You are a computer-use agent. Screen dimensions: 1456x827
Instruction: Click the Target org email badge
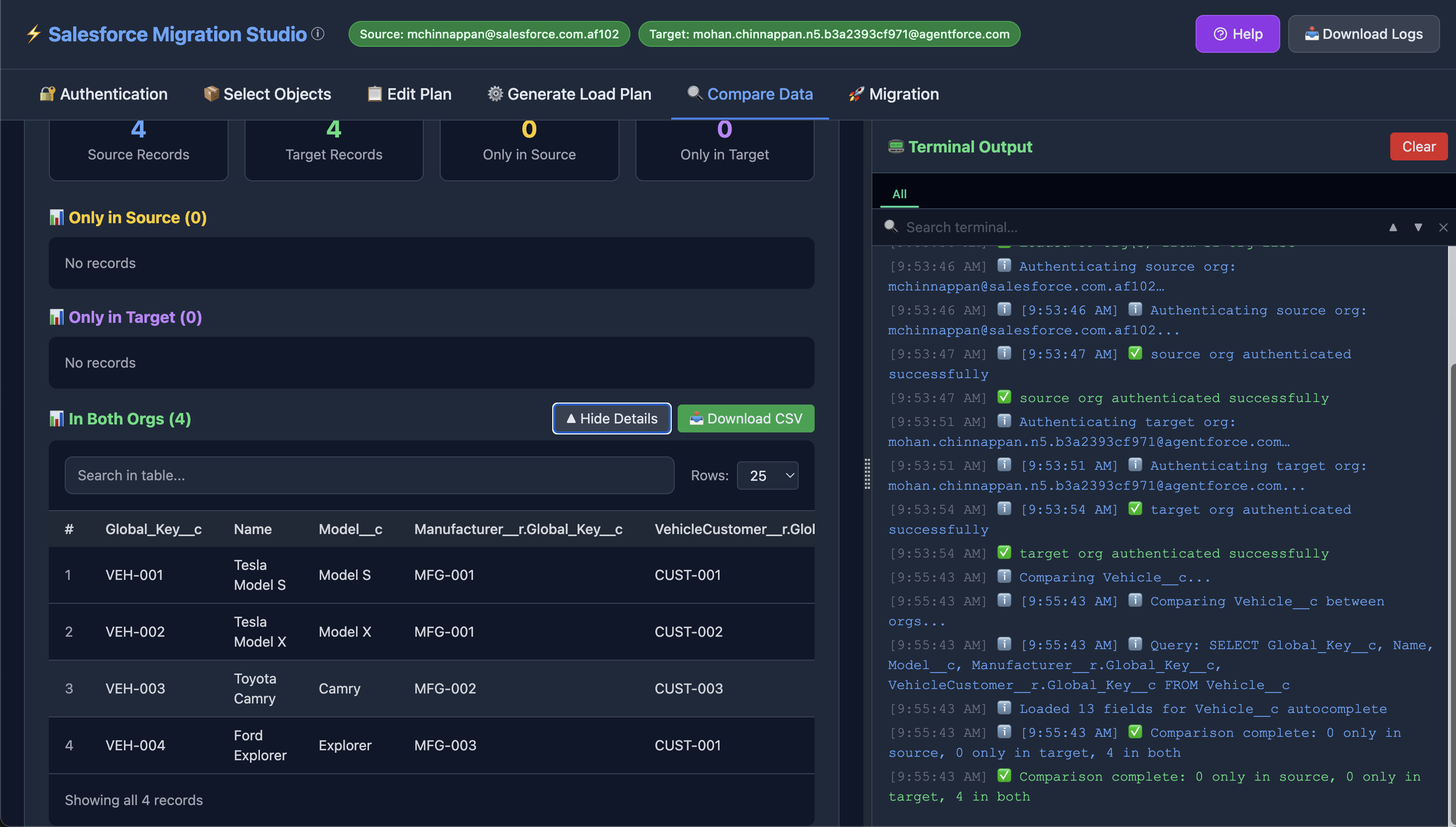tap(829, 34)
